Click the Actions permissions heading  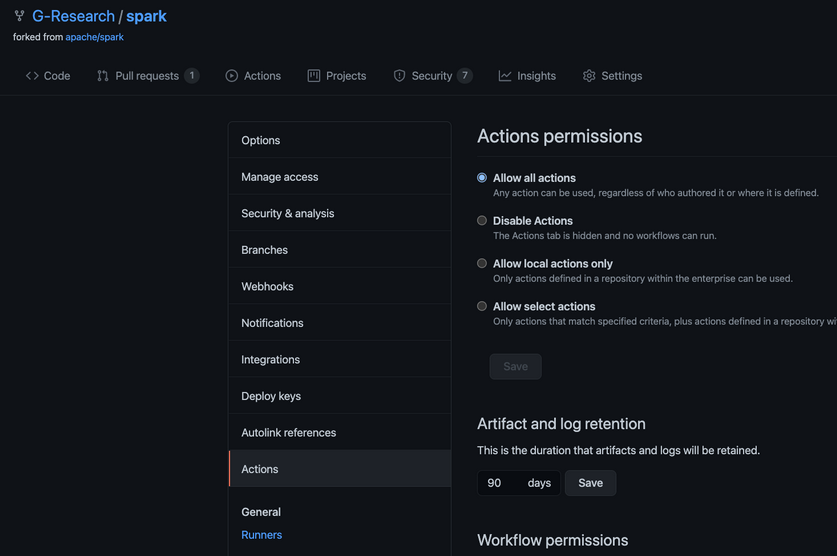559,136
